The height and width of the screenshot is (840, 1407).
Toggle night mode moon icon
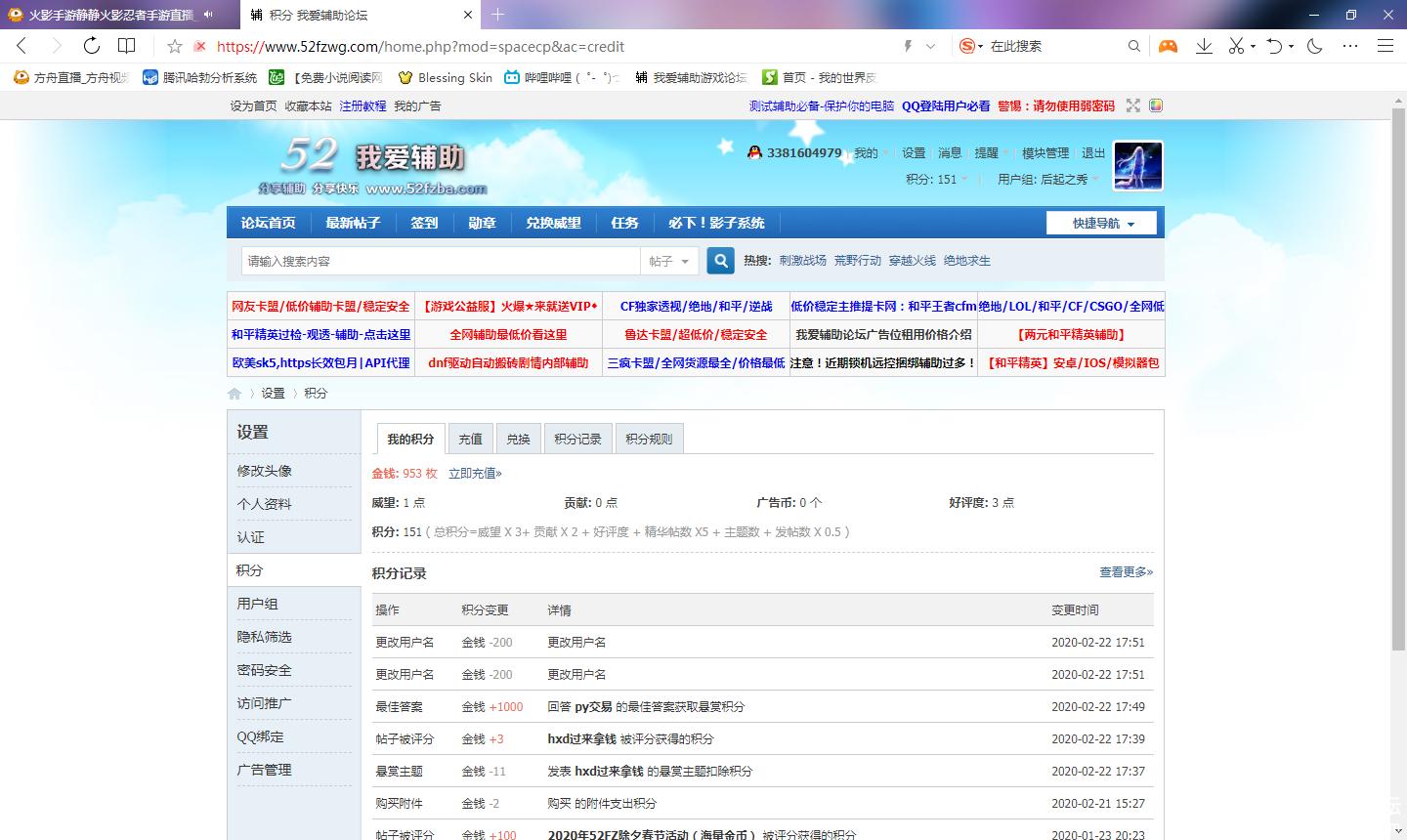(x=1315, y=46)
